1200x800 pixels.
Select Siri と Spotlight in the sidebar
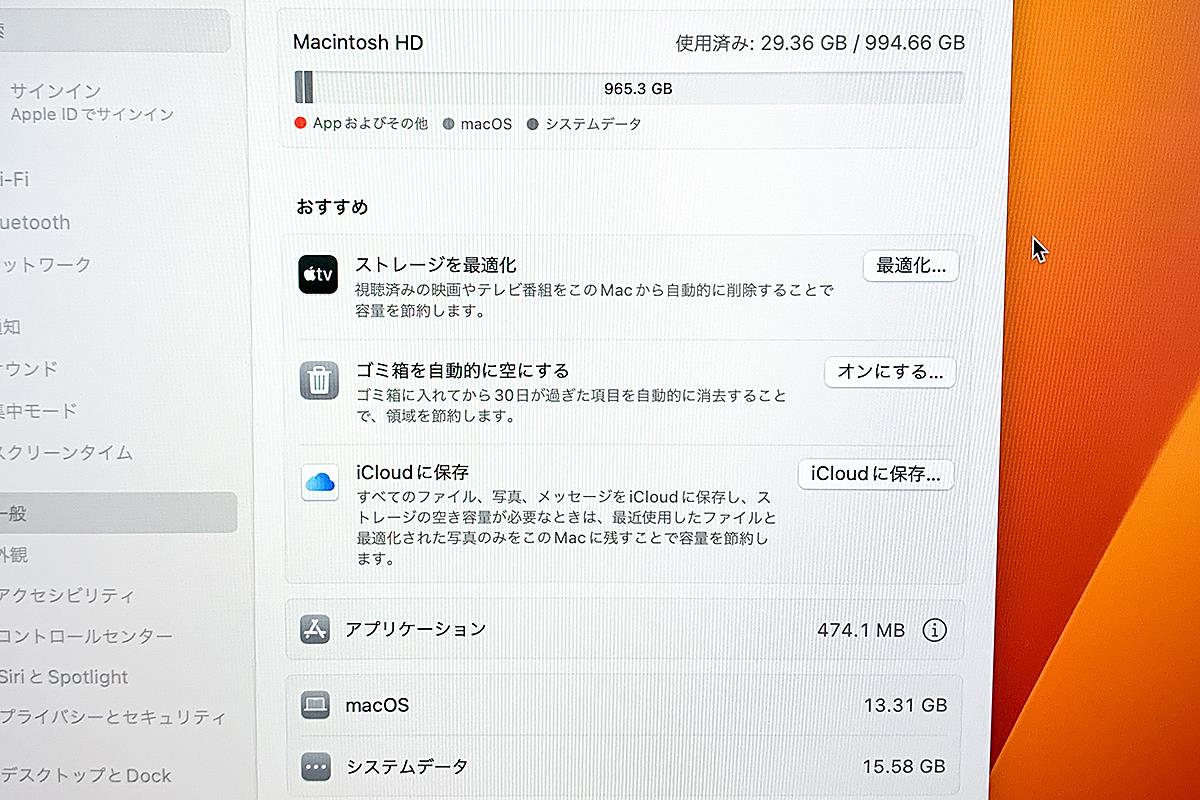coord(64,677)
